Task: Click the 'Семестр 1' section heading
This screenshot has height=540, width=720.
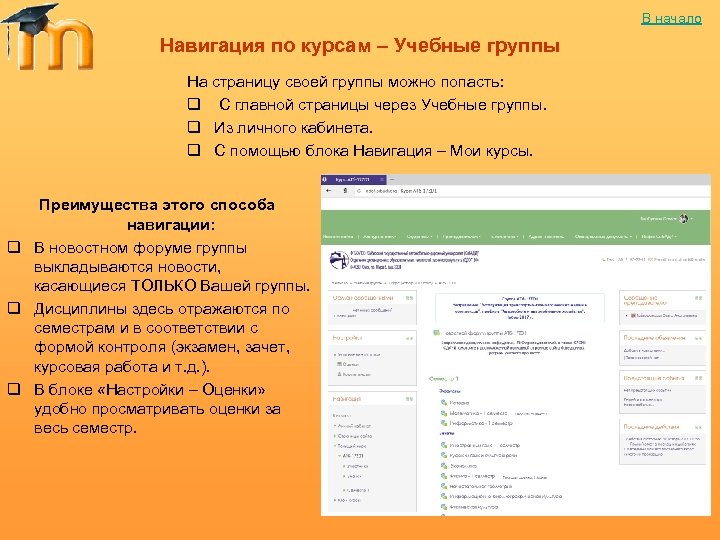Action: [444, 379]
